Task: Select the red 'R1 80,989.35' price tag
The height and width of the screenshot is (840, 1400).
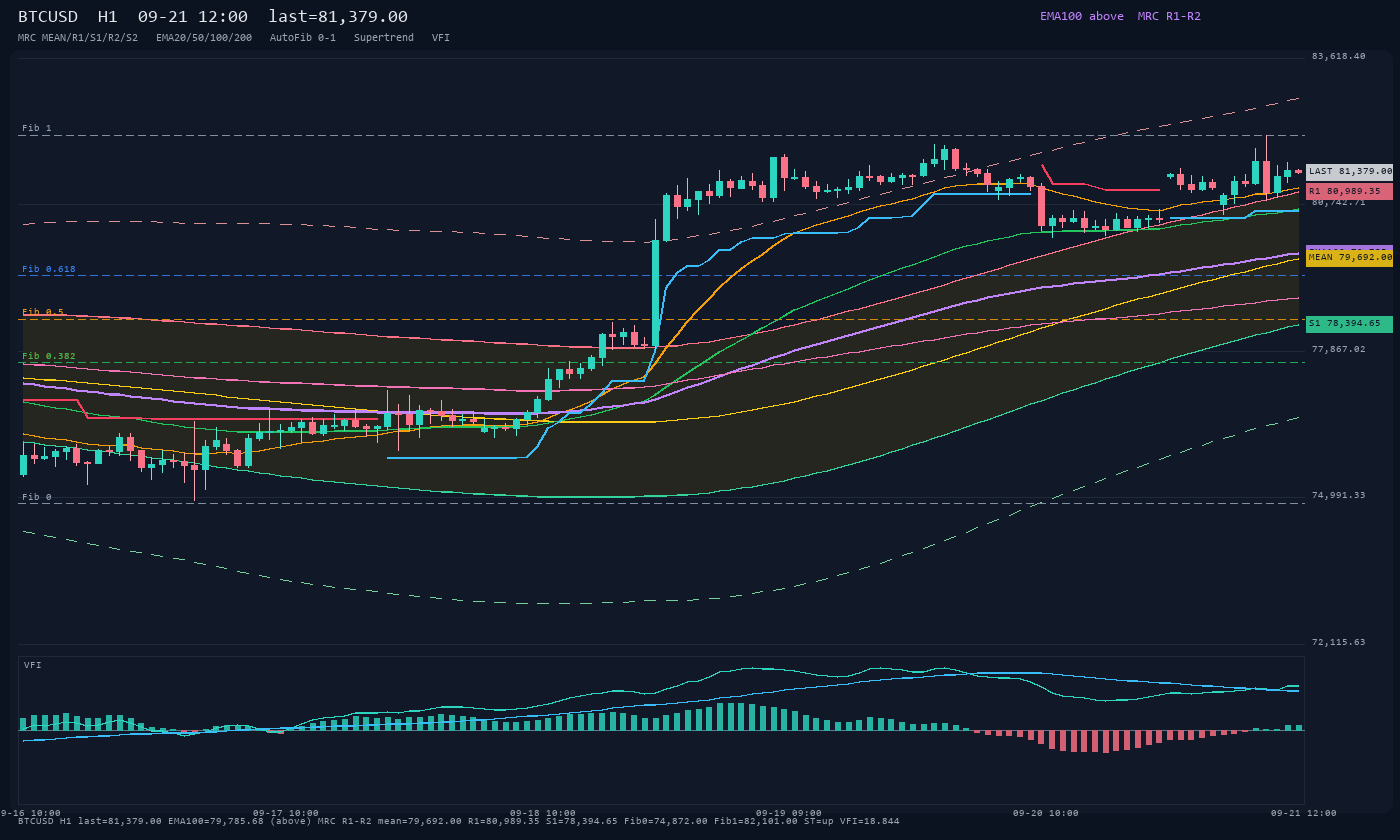Action: [x=1349, y=191]
